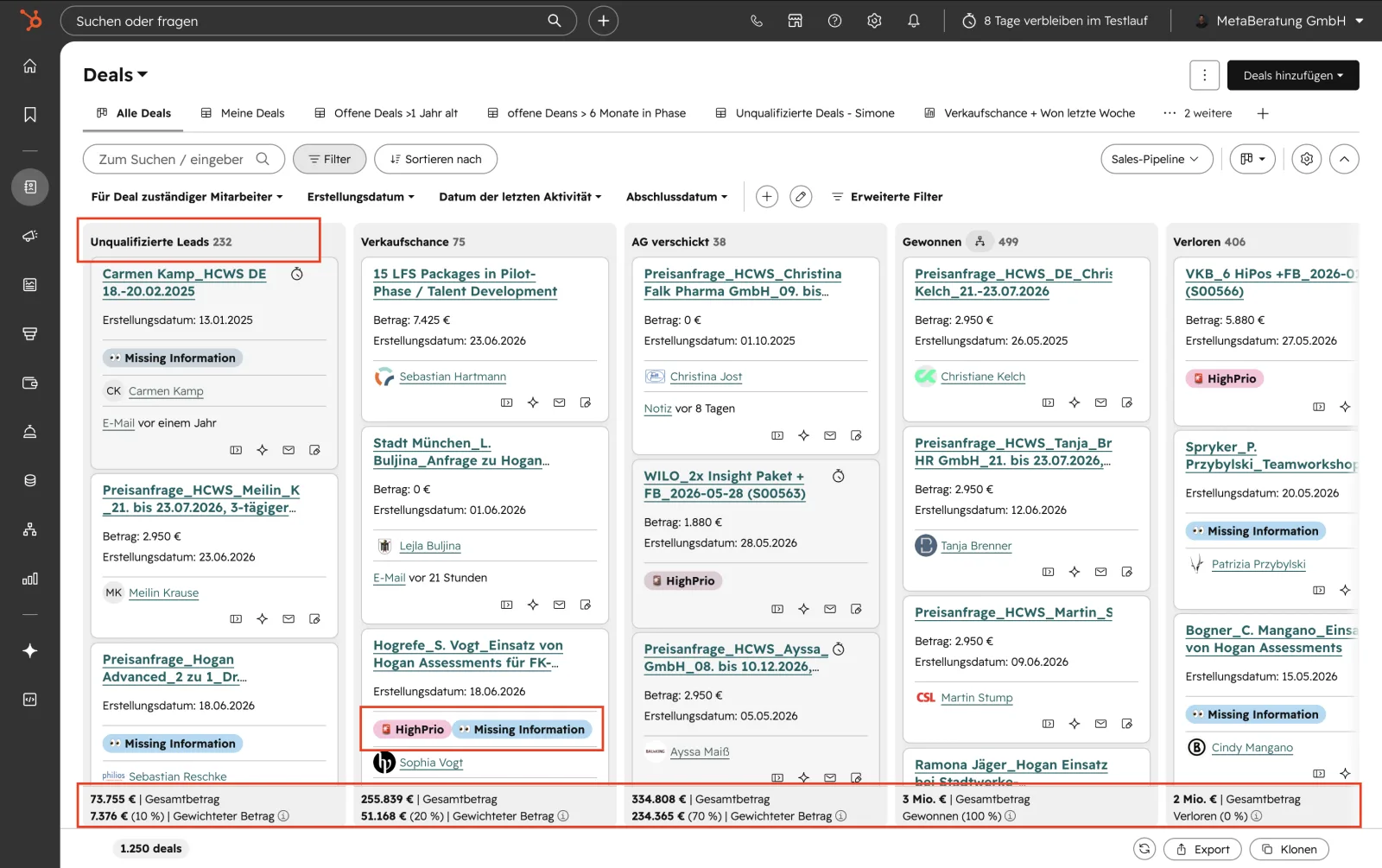Image resolution: width=1382 pixels, height=868 pixels.
Task: Click the HighPrio tag on WILO_2x Insight Paket card
Action: pos(682,581)
